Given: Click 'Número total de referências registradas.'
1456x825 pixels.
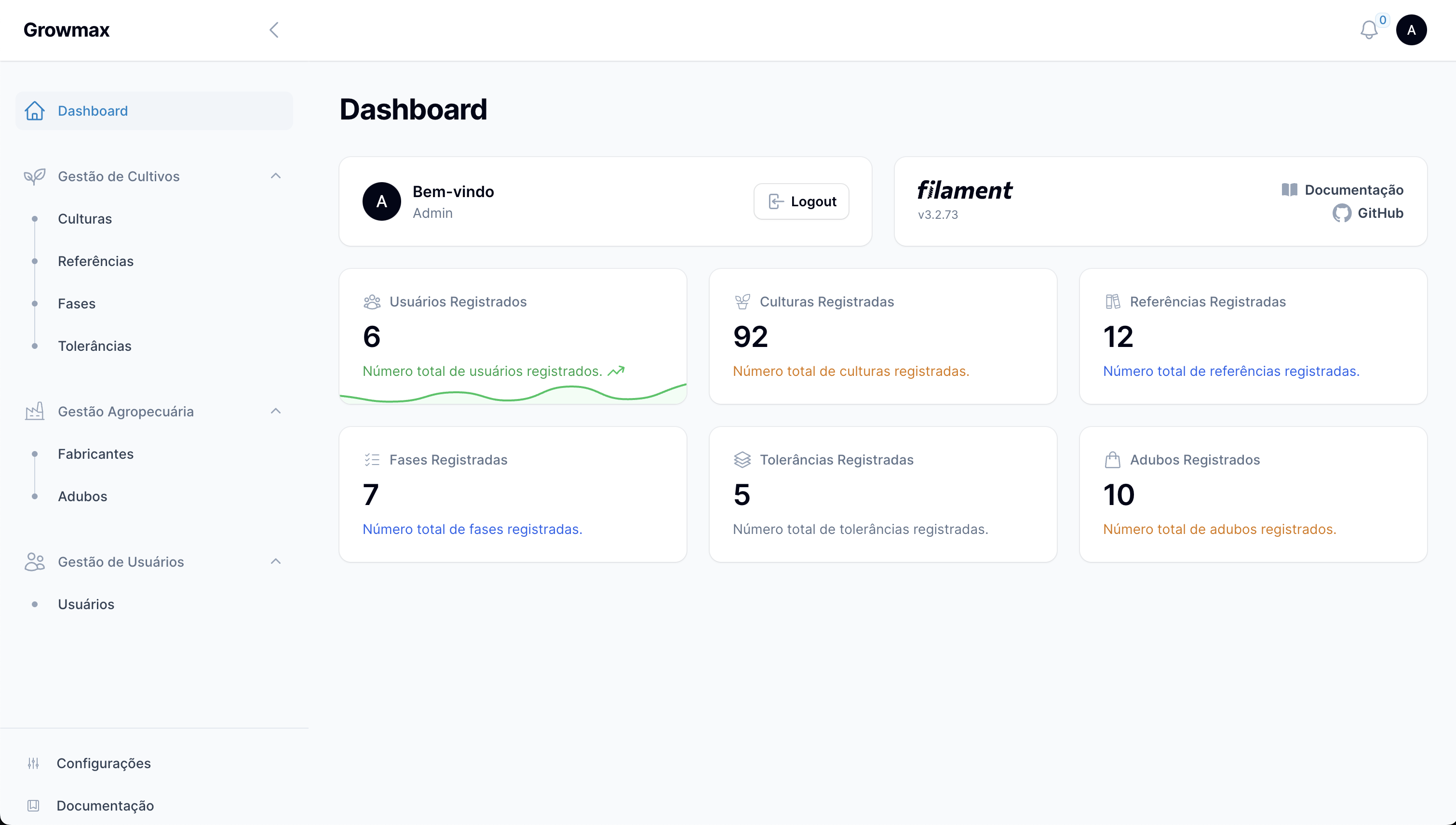Looking at the screenshot, I should (x=1231, y=371).
